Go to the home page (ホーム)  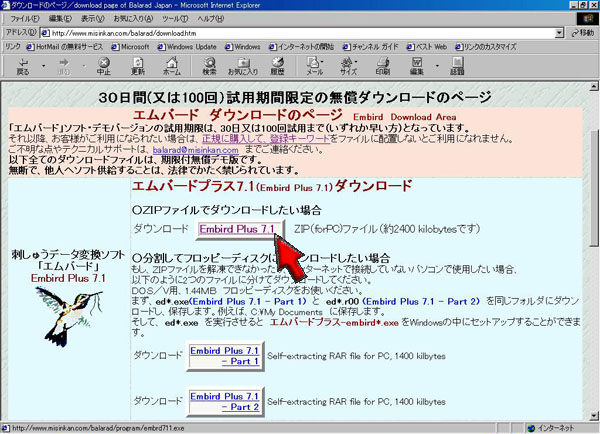tap(172, 66)
